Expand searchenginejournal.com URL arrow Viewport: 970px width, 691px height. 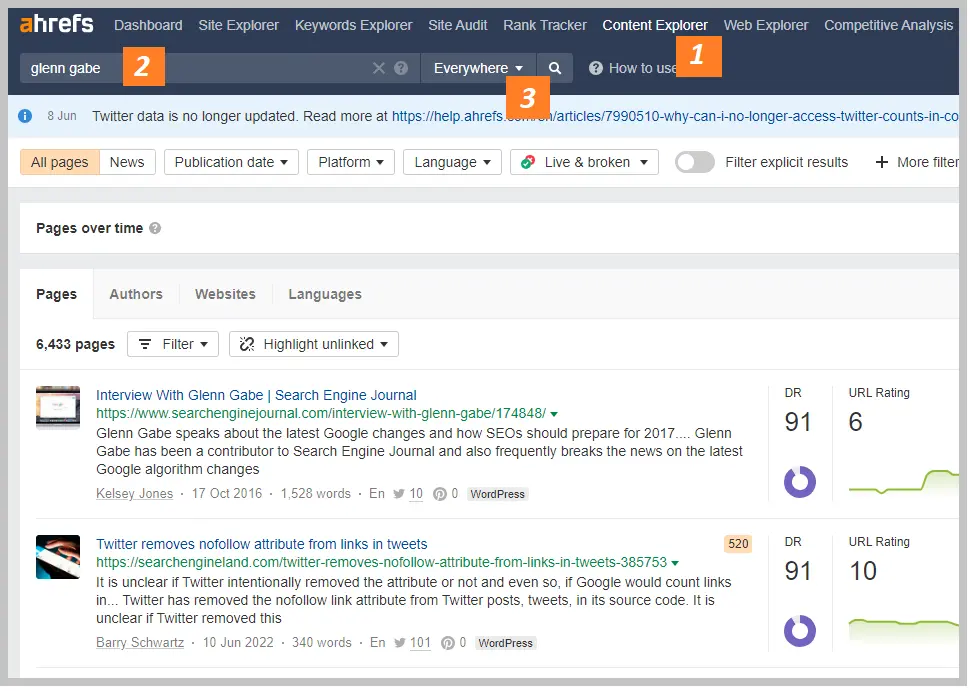pos(554,414)
